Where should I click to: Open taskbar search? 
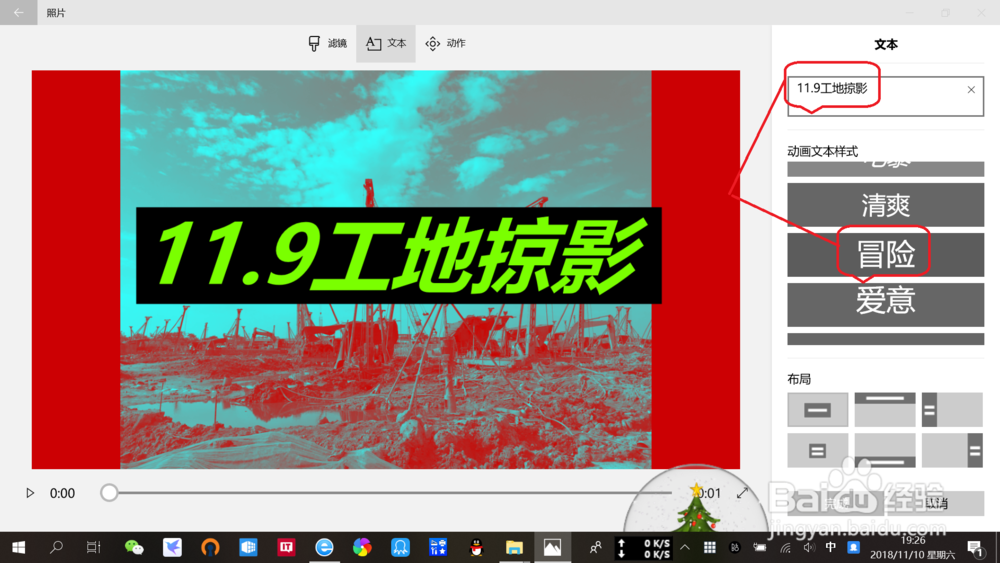coord(56,547)
